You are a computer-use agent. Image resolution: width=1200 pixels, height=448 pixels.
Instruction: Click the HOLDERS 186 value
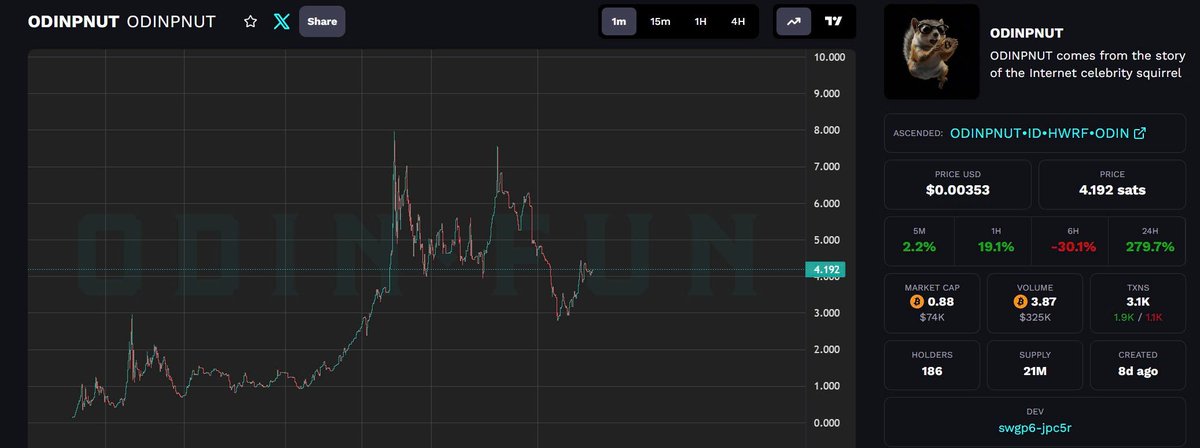pyautogui.click(x=931, y=371)
